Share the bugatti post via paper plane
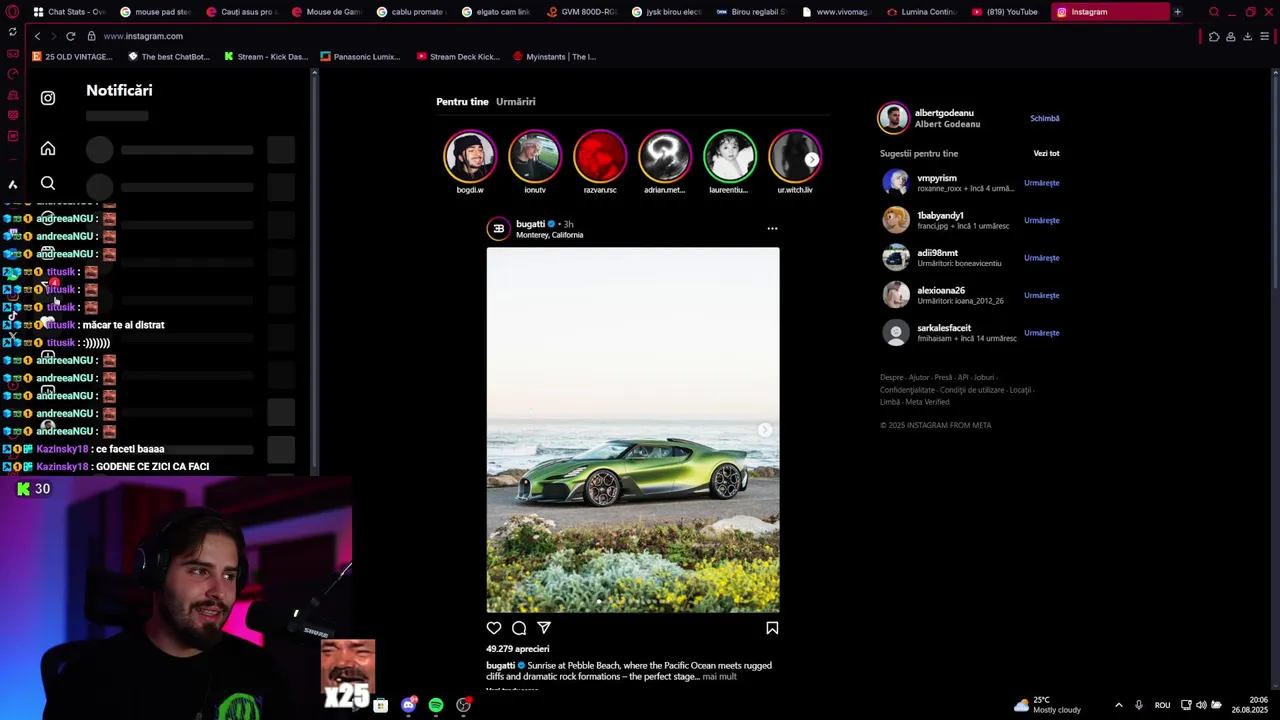Viewport: 1280px width, 720px height. (544, 628)
